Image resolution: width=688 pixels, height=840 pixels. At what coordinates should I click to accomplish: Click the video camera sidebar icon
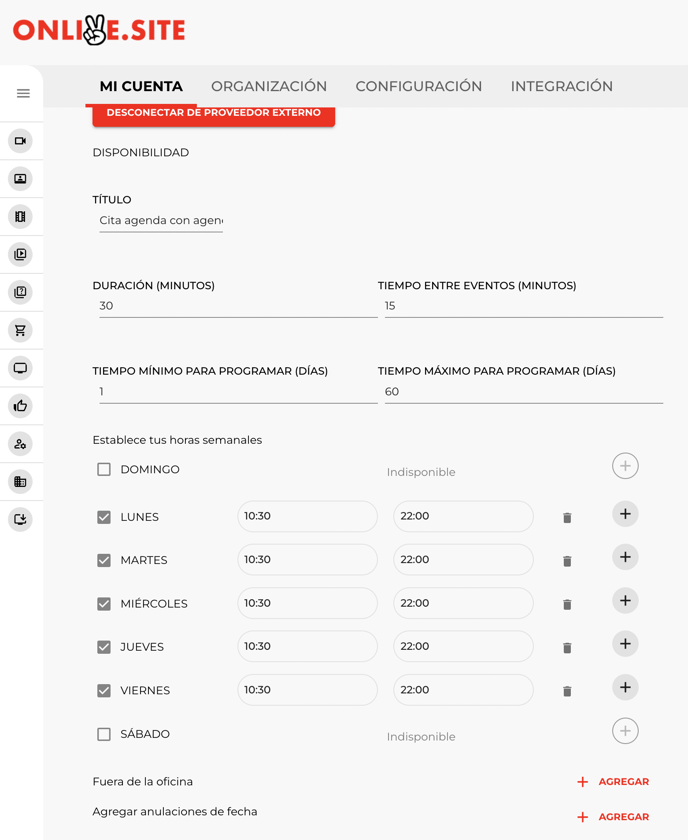[x=20, y=141]
